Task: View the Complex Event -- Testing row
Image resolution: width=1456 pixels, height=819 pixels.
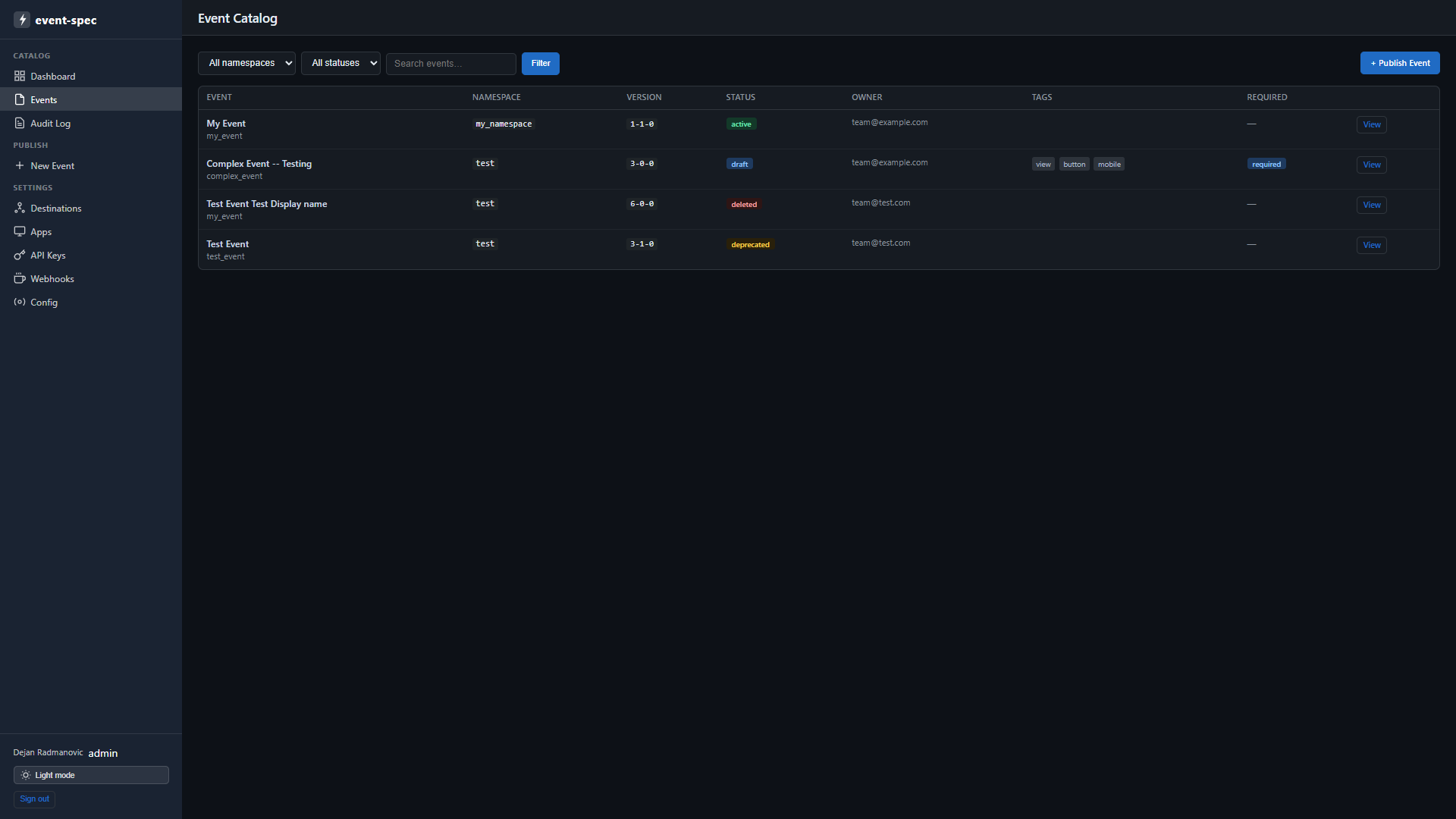Action: click(1372, 165)
